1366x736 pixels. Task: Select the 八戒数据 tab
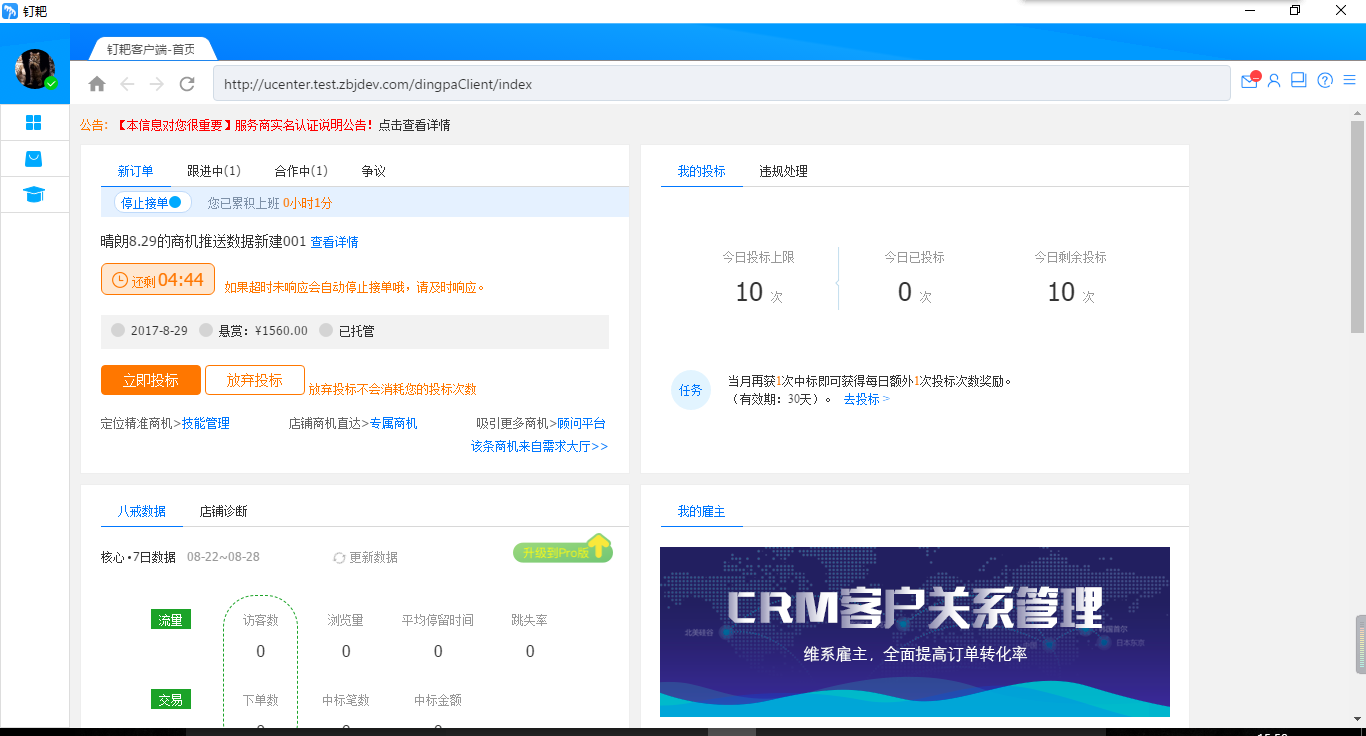click(142, 511)
